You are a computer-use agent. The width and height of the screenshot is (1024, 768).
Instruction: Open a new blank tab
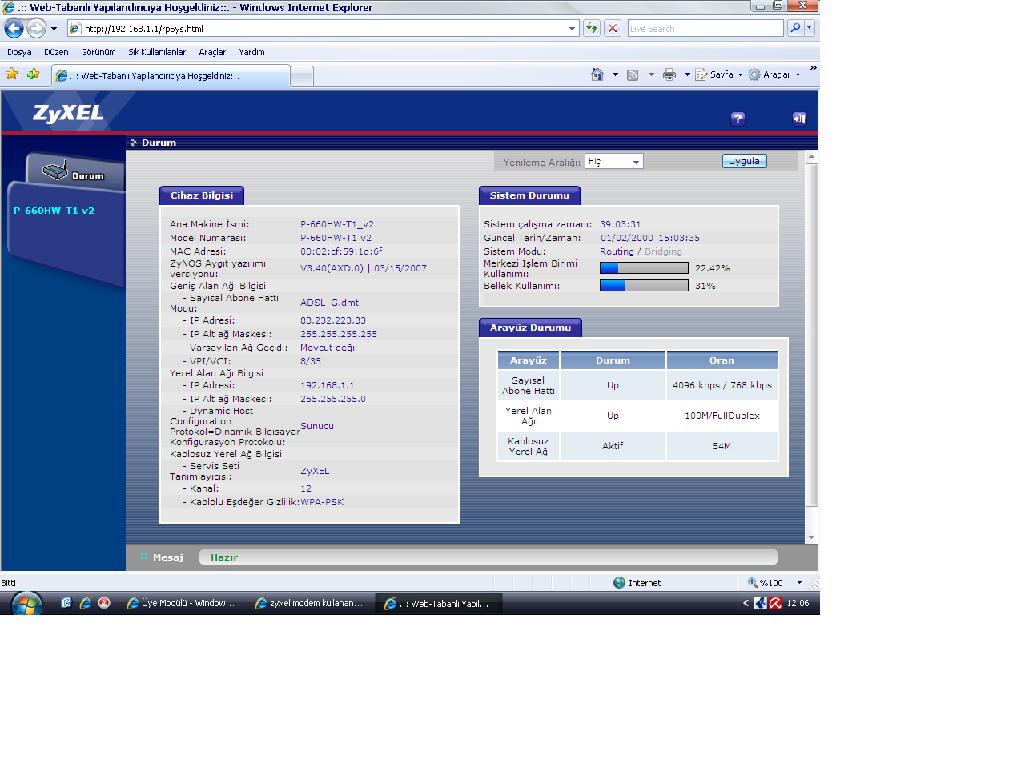point(302,76)
